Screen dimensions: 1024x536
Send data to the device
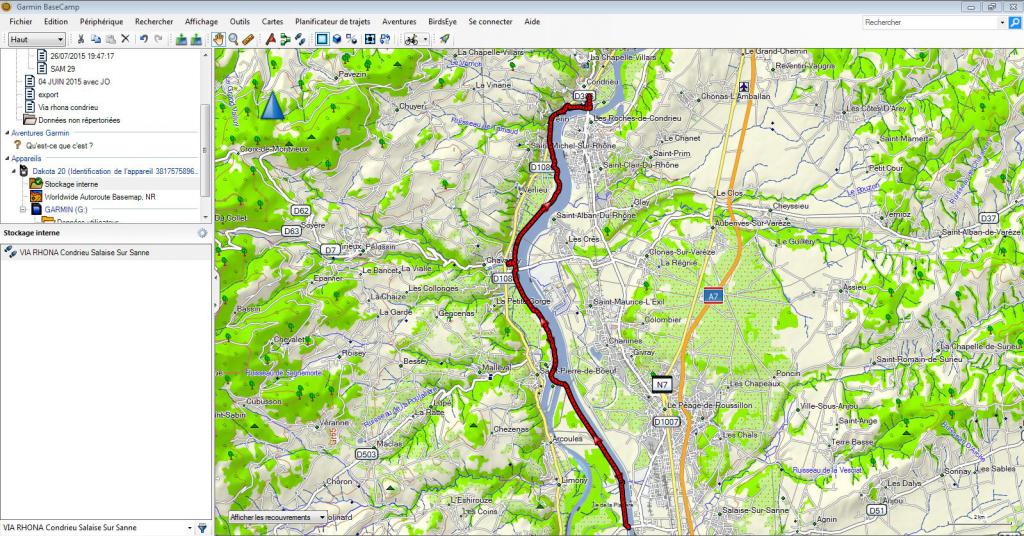point(182,39)
